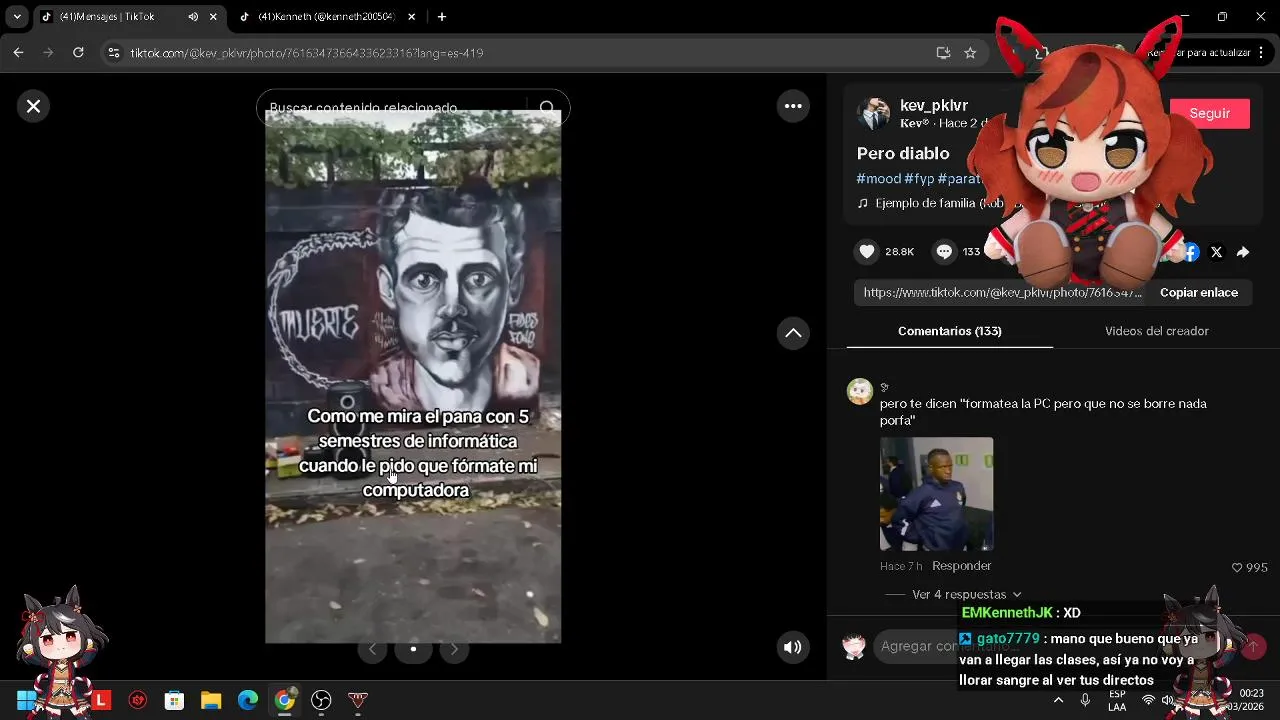View site information icon in address bar

point(114,53)
